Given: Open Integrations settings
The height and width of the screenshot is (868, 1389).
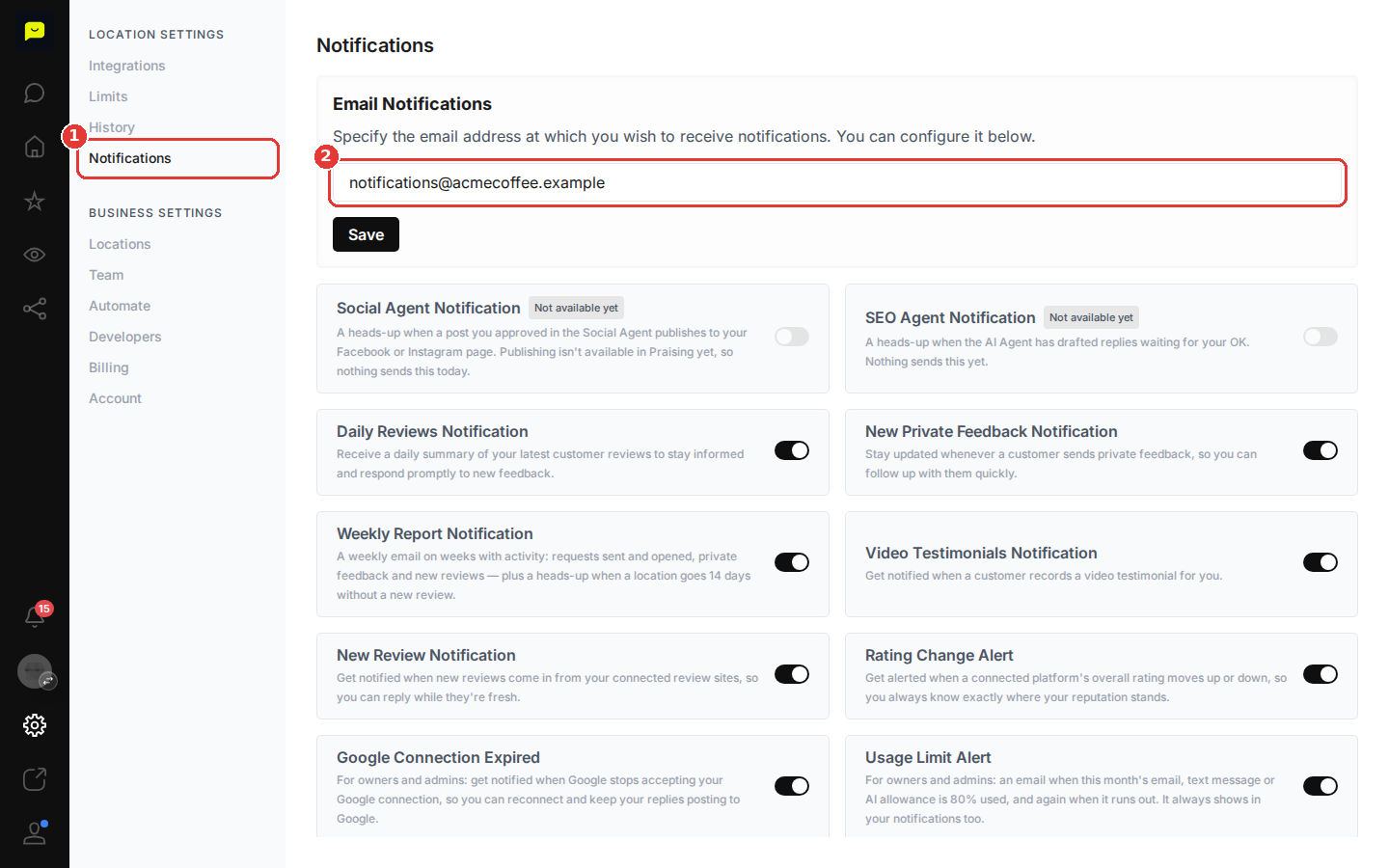Looking at the screenshot, I should point(126,66).
